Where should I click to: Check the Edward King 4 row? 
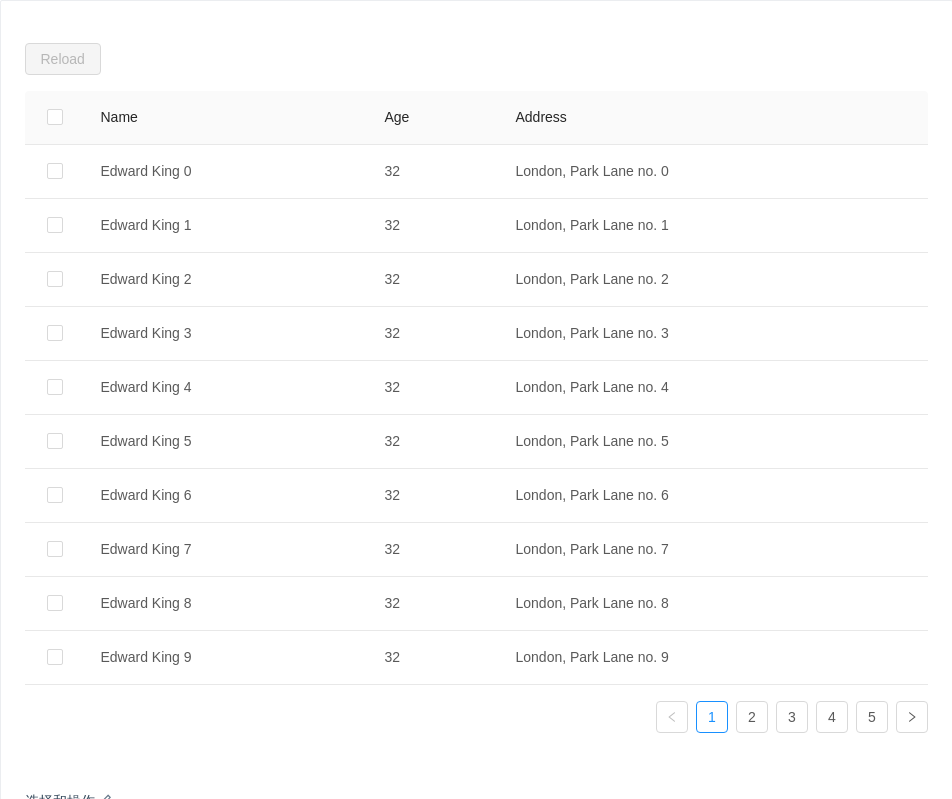(55, 387)
